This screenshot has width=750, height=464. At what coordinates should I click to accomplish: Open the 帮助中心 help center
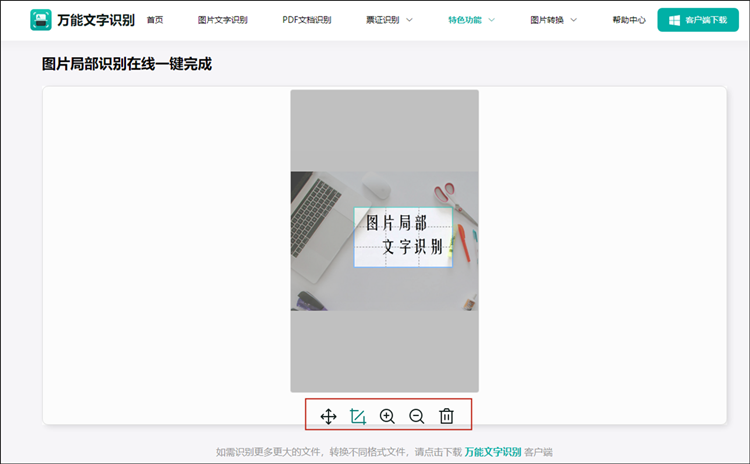click(628, 20)
